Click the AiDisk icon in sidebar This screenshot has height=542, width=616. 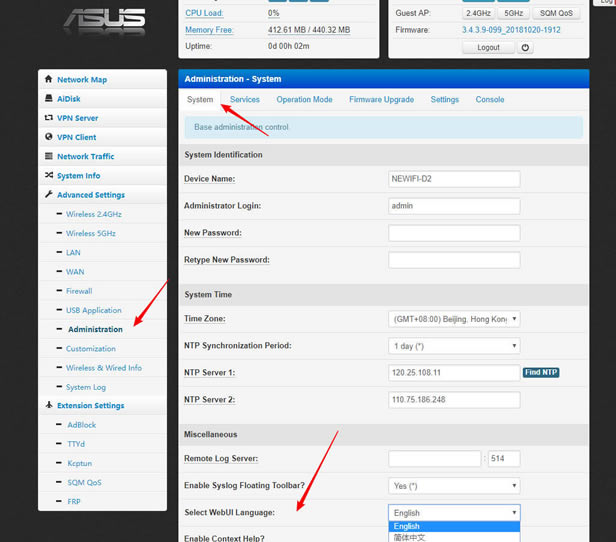(48, 99)
